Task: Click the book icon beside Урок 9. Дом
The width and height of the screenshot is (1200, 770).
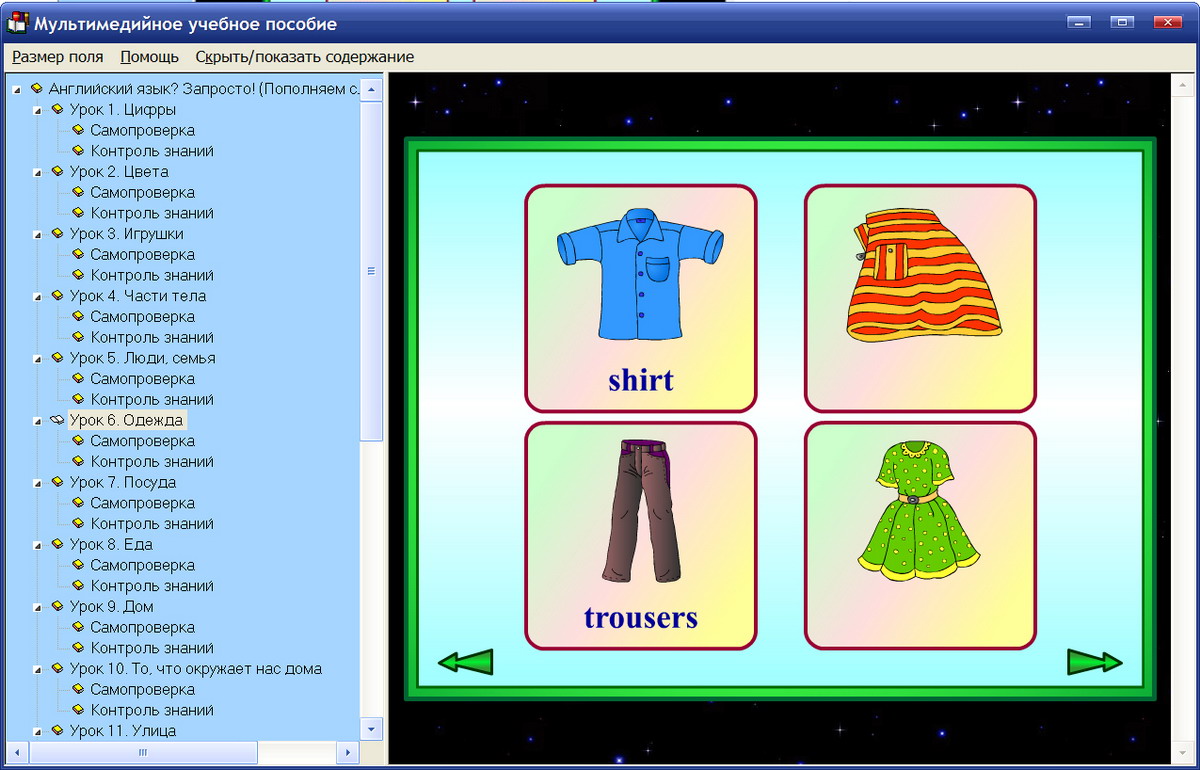Action: click(x=57, y=607)
